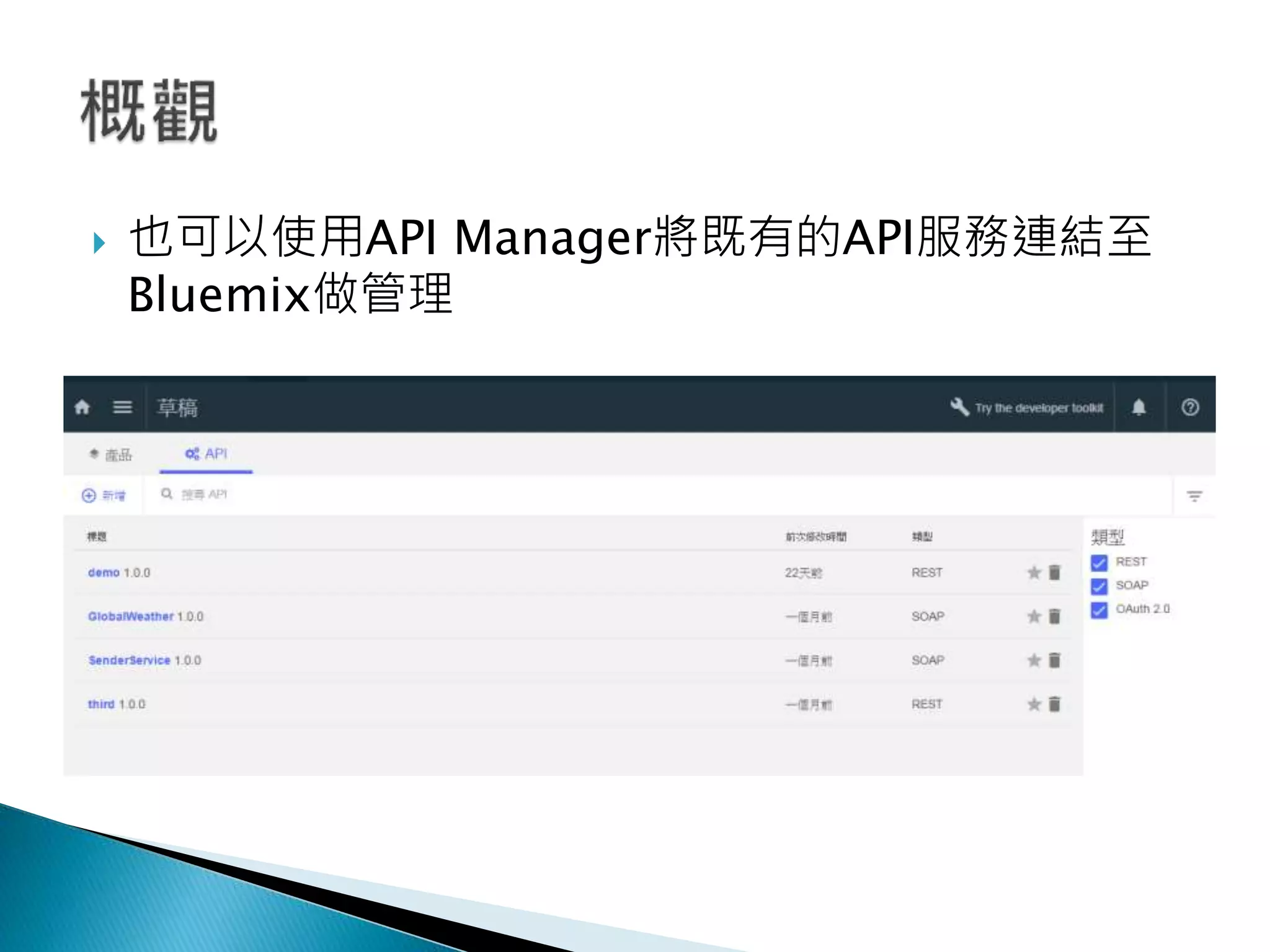This screenshot has width=1270, height=952.
Task: Star the SenderService API row
Action: pos(1034,660)
